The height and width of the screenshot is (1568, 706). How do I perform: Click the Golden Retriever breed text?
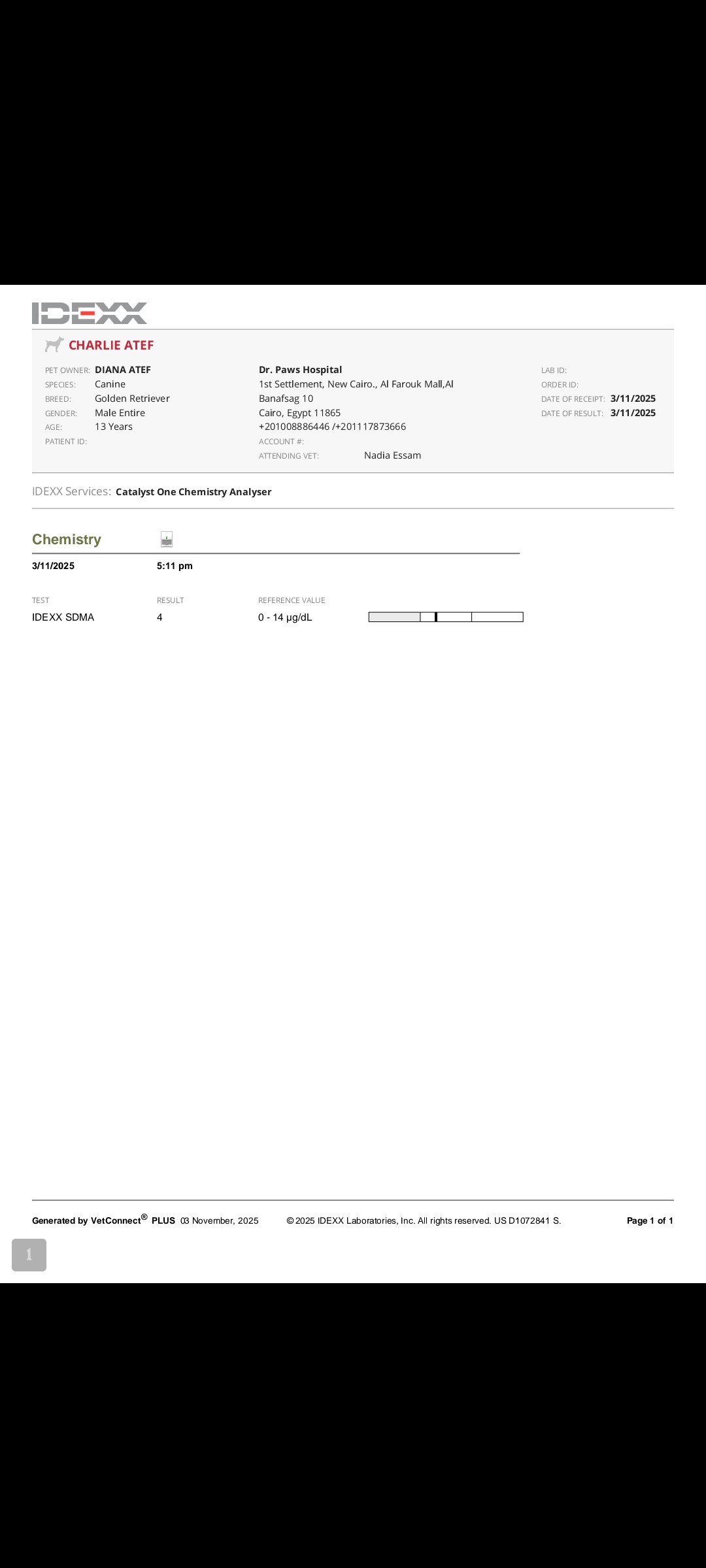tap(132, 399)
